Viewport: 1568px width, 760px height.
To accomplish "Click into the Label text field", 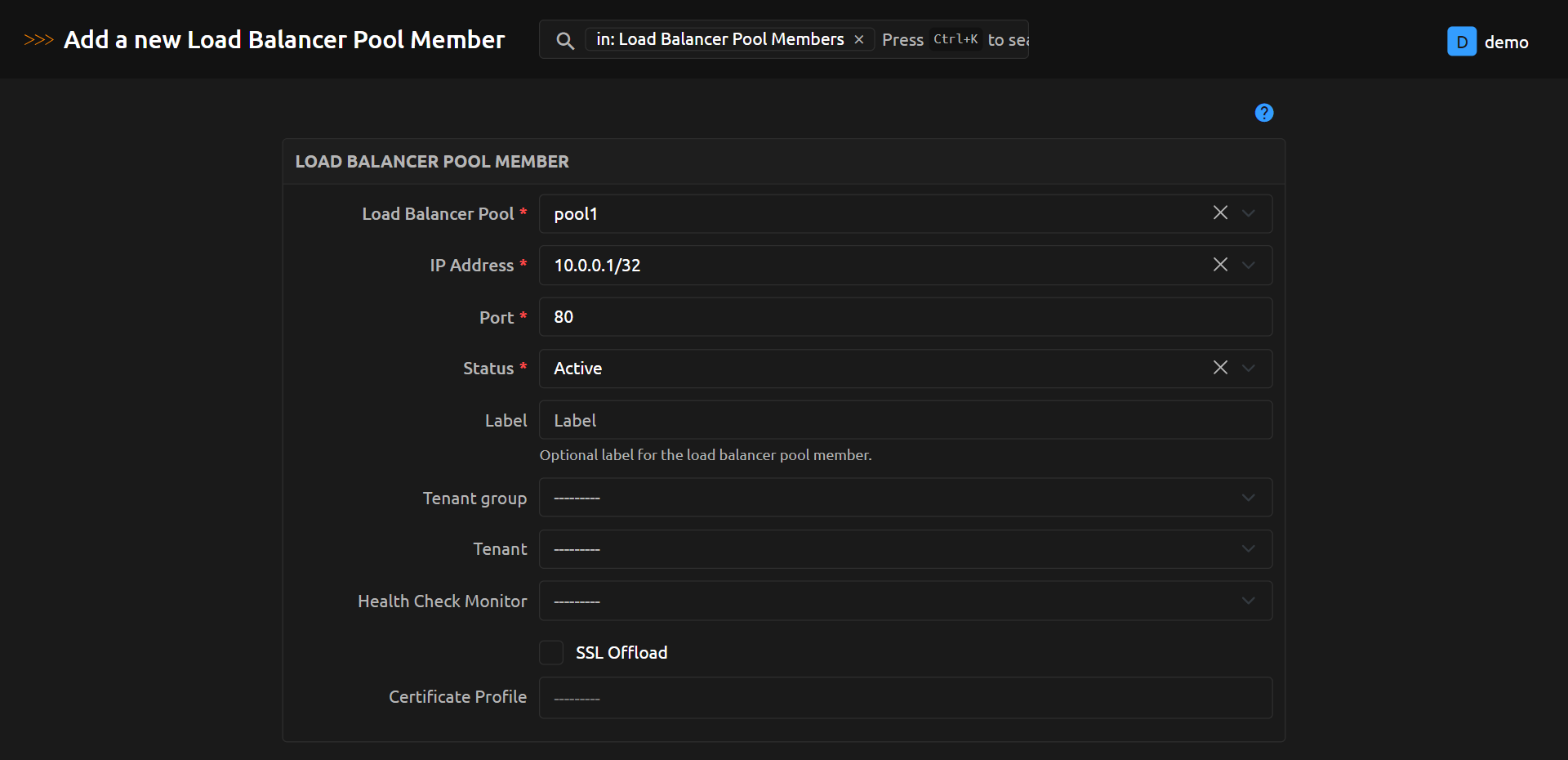I will (x=905, y=420).
